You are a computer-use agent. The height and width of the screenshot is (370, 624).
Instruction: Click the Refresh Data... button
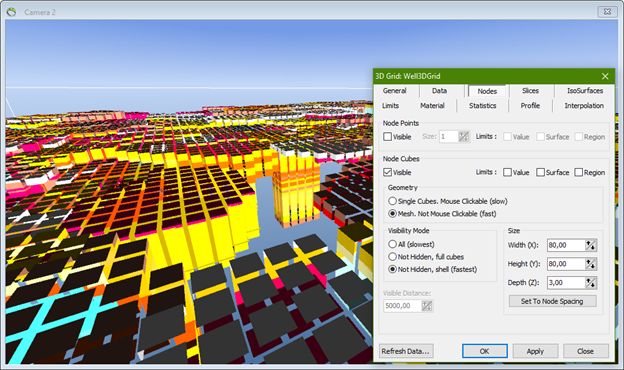coord(406,351)
